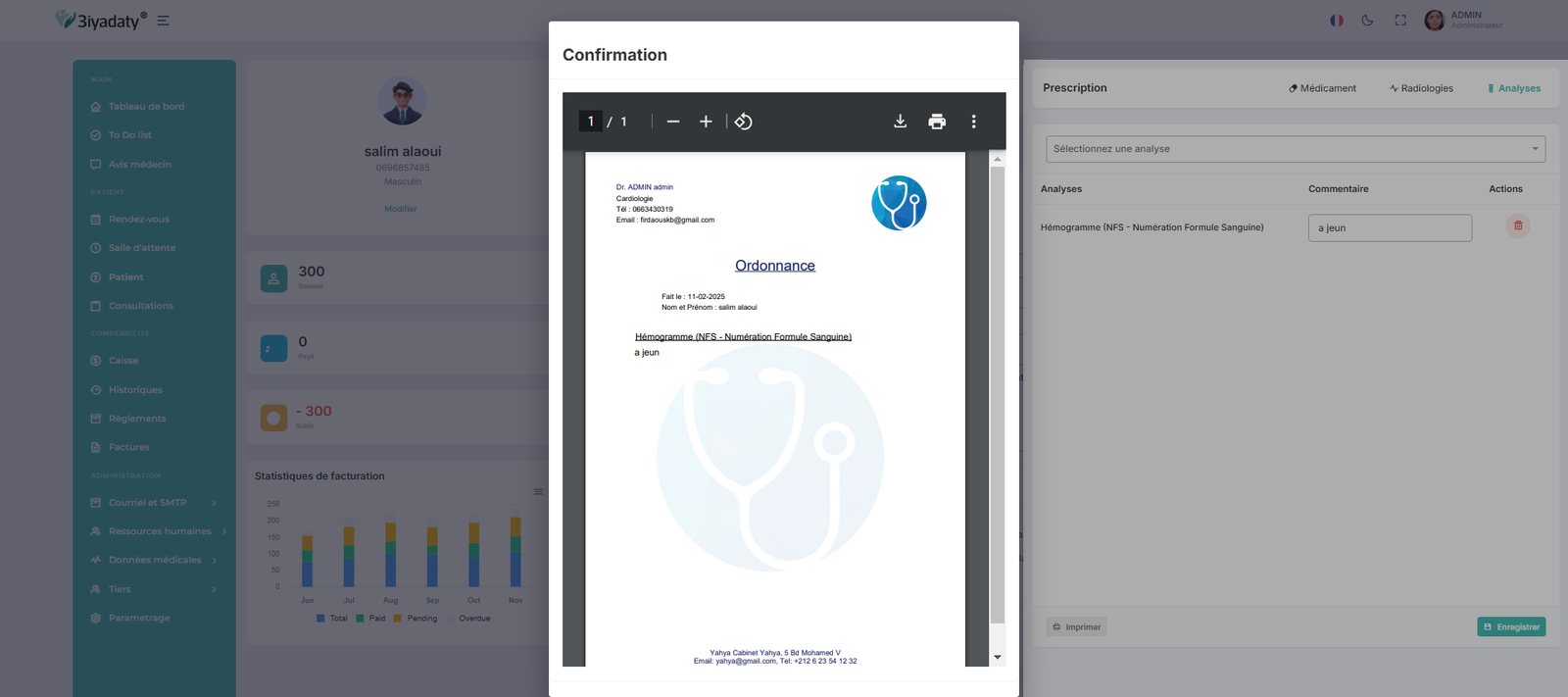Expand Ressources humaines submenu

point(160,531)
